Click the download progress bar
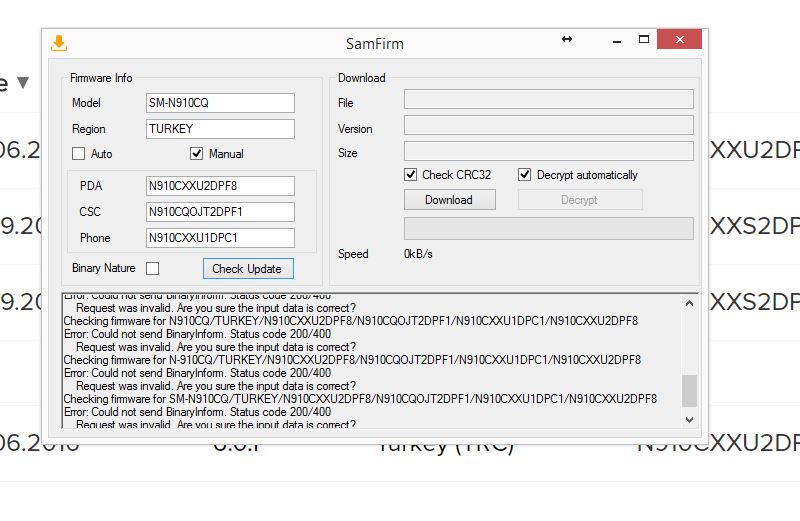The height and width of the screenshot is (521, 800). point(548,228)
